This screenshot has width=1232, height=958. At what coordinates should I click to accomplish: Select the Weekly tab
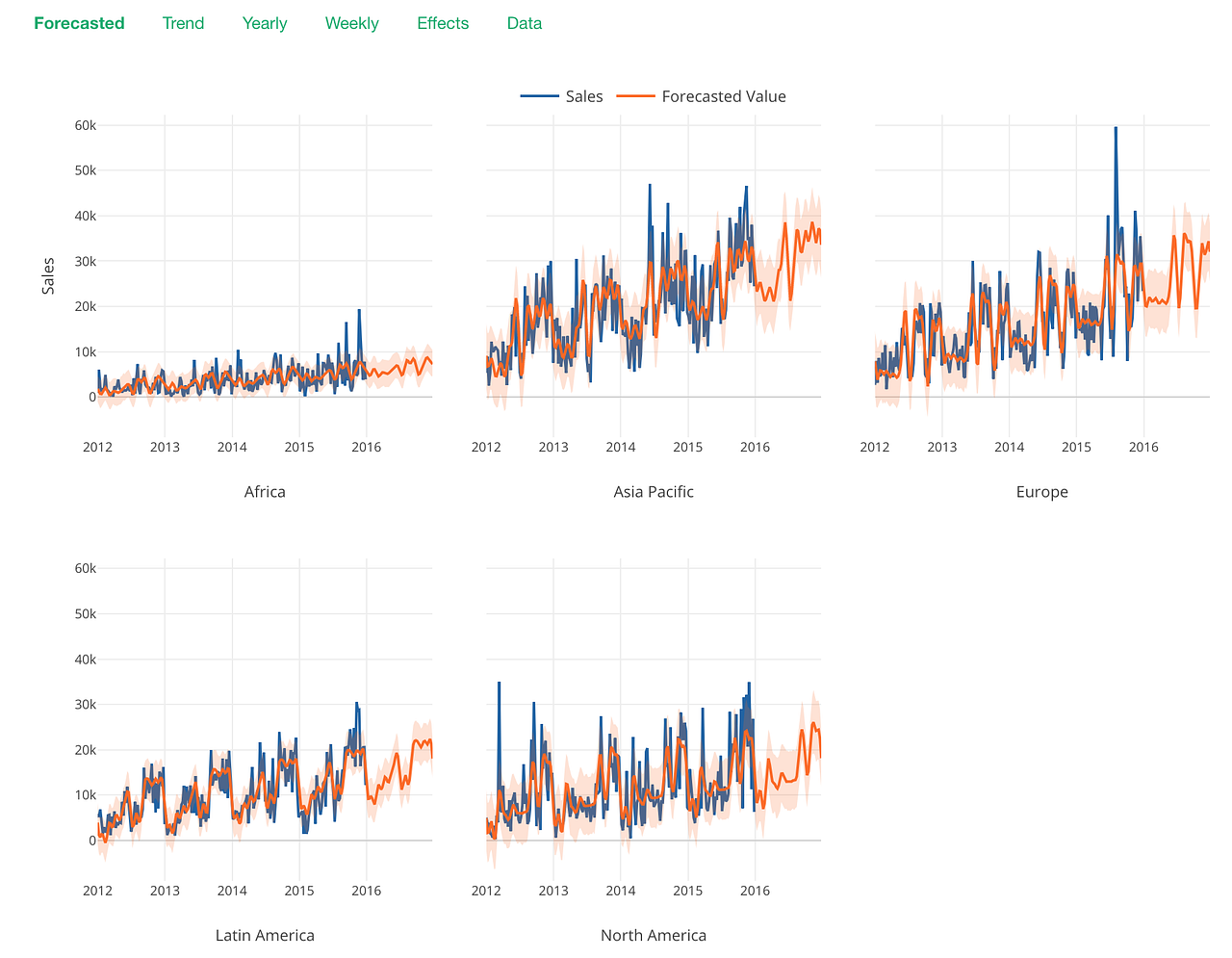pos(351,23)
